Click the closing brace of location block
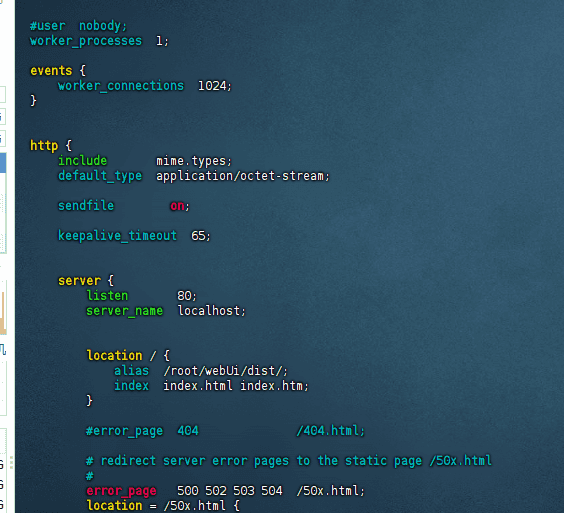Screen dimensions: 564x513 [89, 400]
